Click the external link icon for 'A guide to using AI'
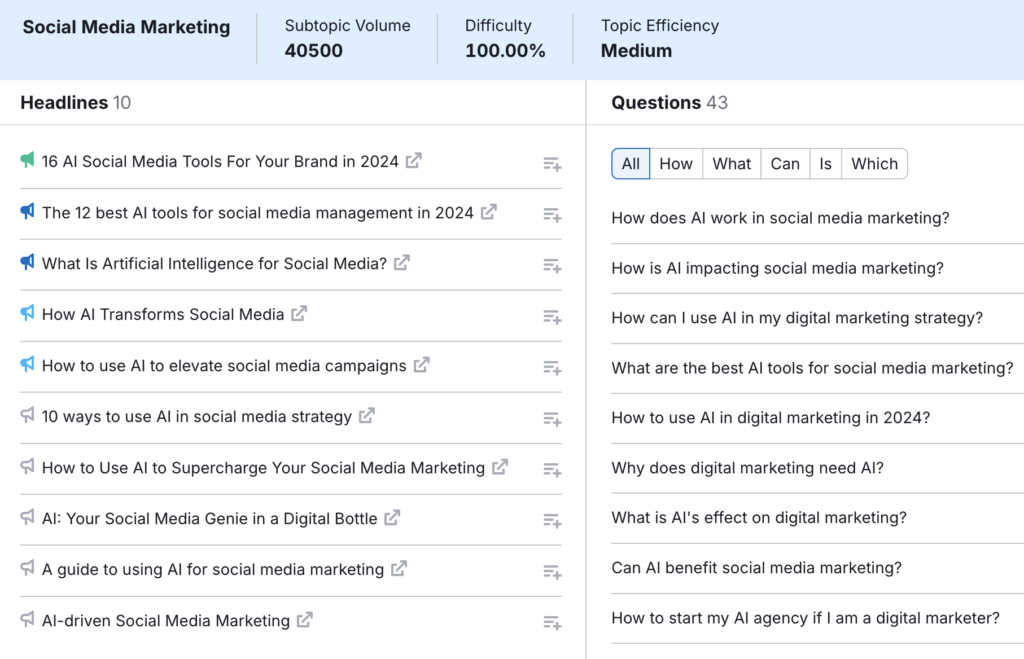1024x659 pixels. coord(398,570)
